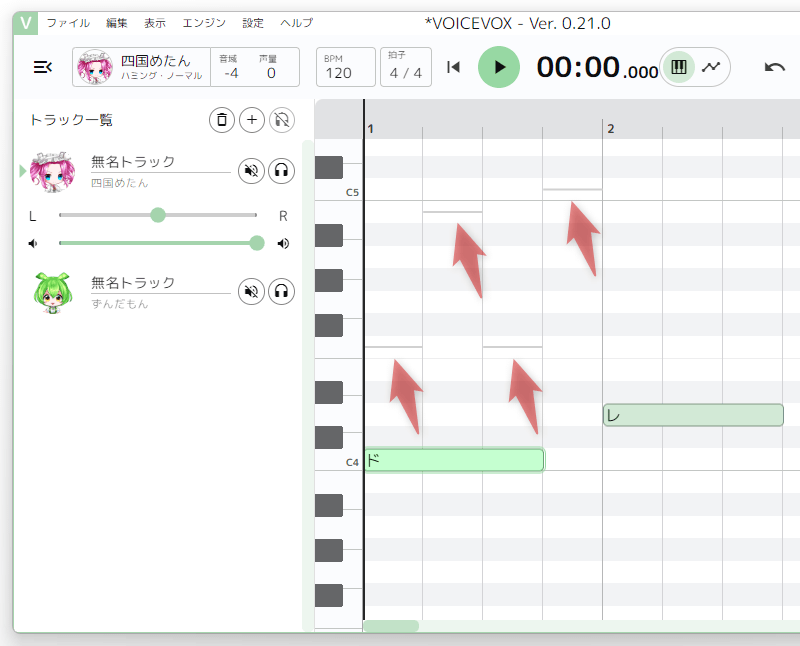Click the pan slider handle
Screen dimensions: 800x646
pyautogui.click(x=158, y=215)
